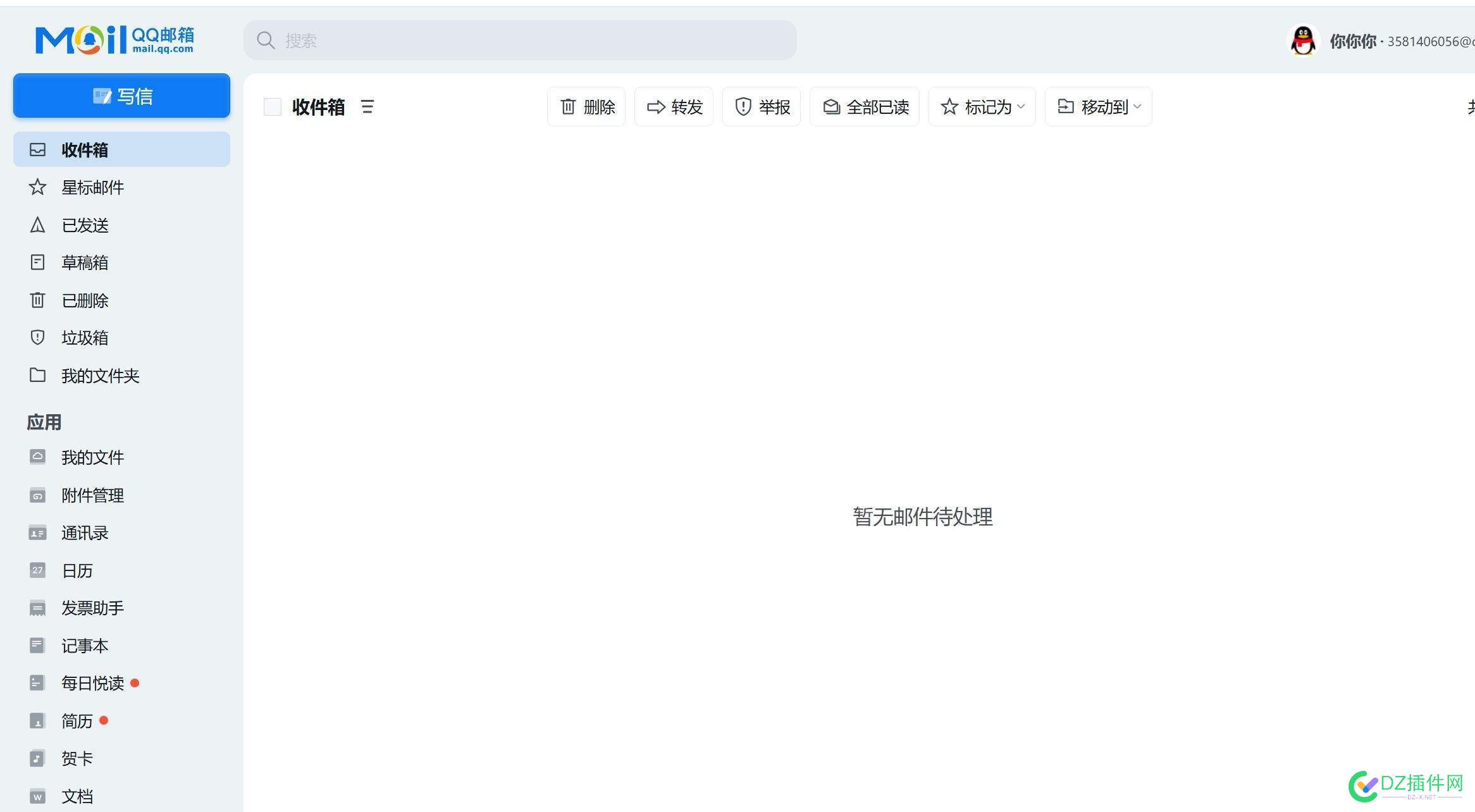Open the 标记为 dropdown
Image resolution: width=1475 pixels, height=812 pixels.
tap(982, 107)
